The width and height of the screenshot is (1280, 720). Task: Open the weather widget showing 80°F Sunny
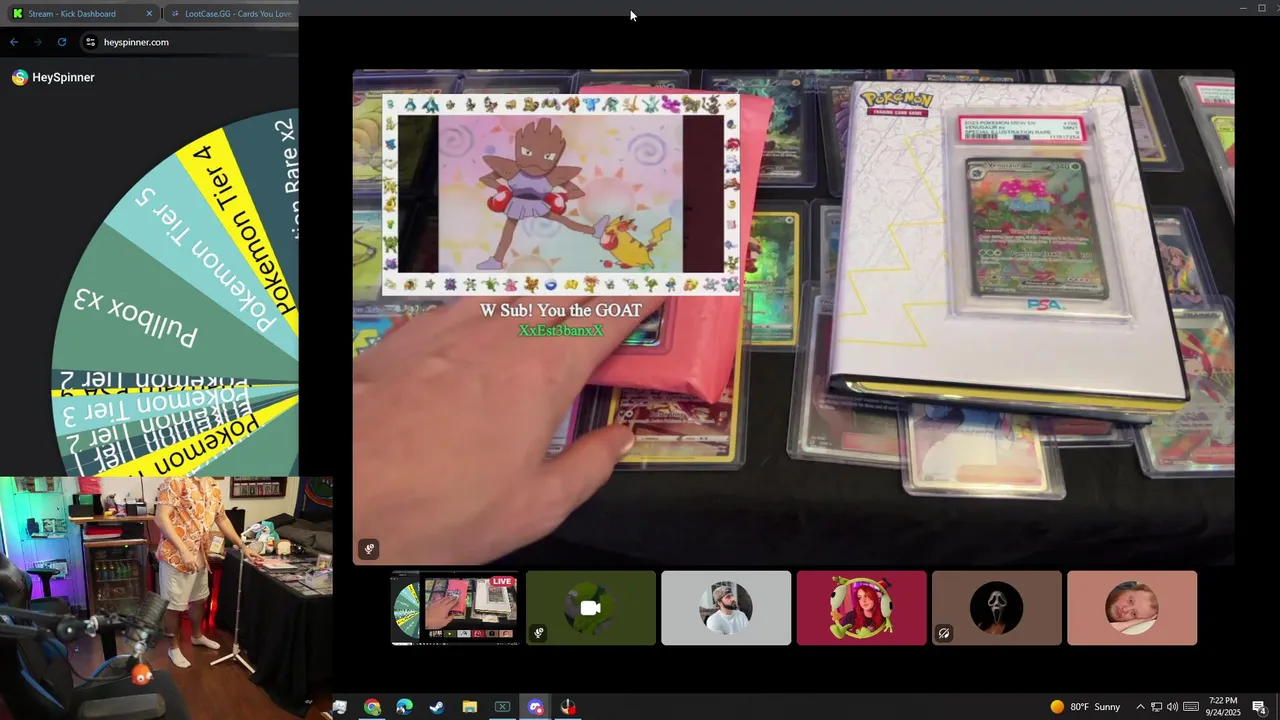[1085, 707]
